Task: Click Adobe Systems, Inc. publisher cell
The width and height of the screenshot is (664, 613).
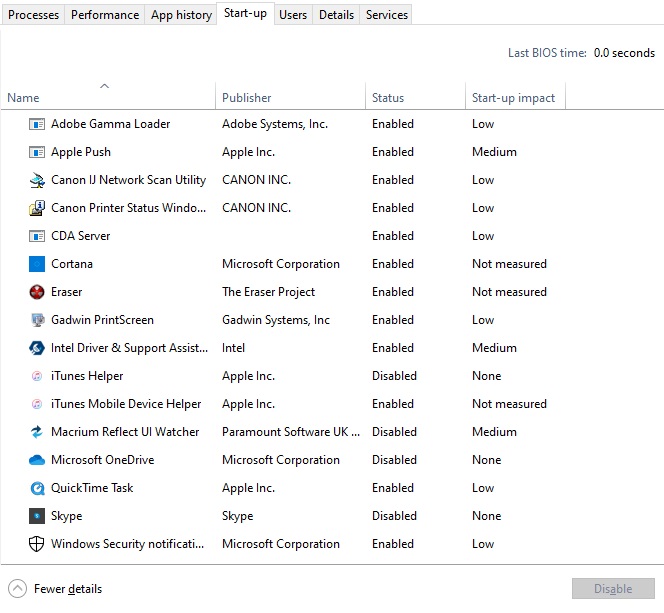Action: pos(275,124)
